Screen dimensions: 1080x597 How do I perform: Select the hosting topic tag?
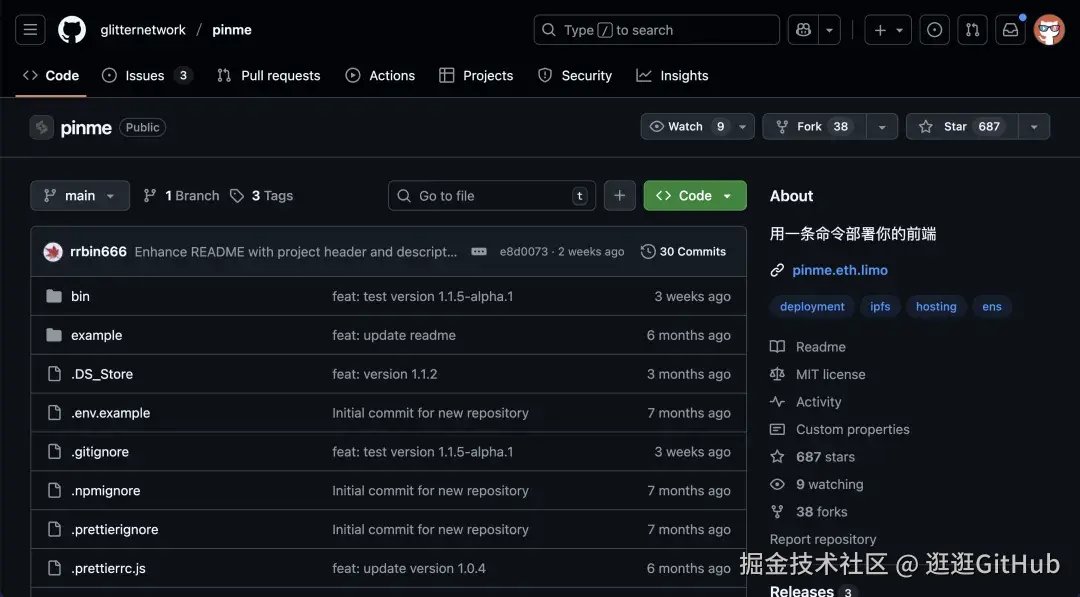936,306
